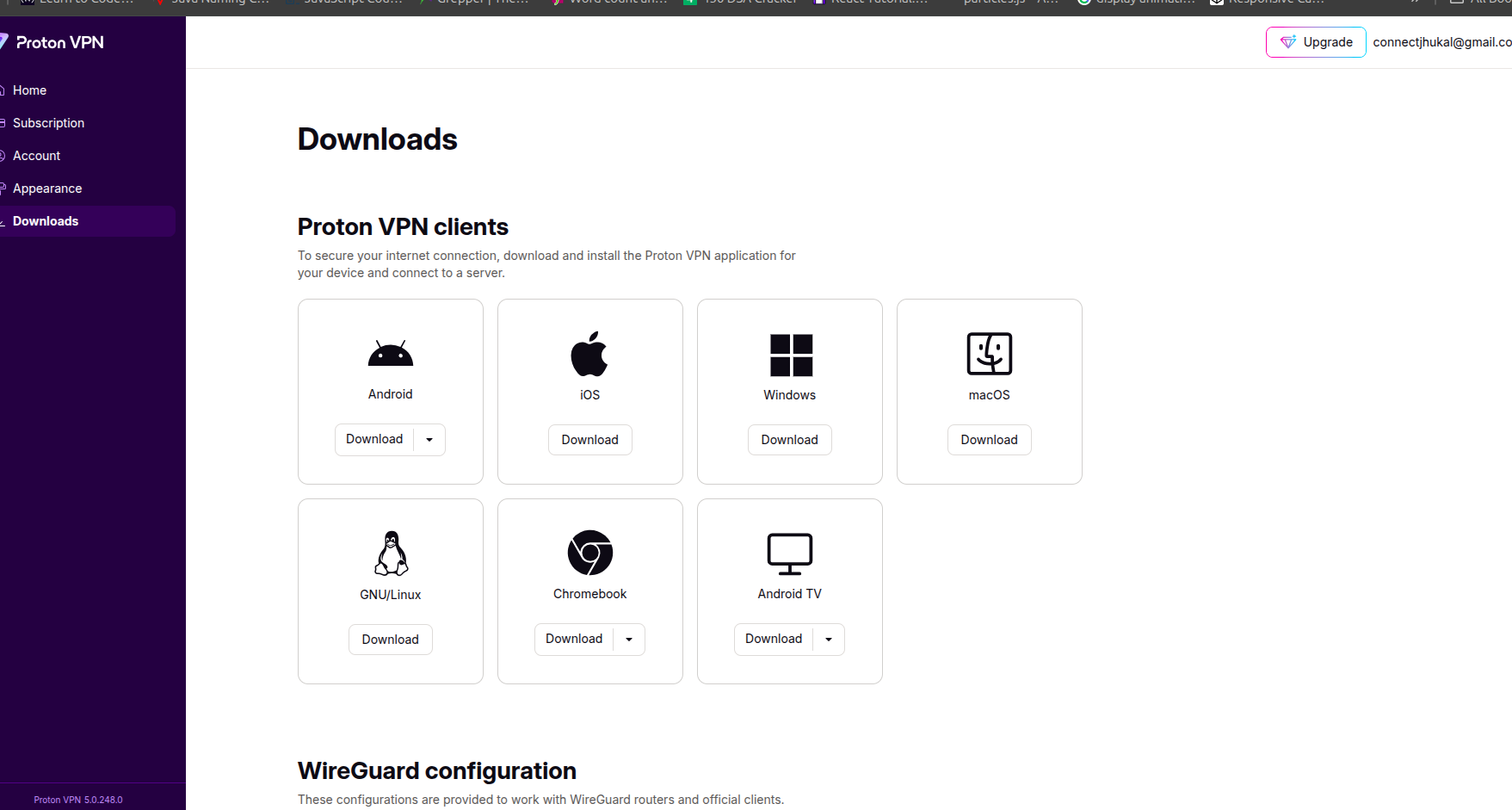This screenshot has width=1512, height=810.
Task: Download the Android client
Action: [x=374, y=439]
